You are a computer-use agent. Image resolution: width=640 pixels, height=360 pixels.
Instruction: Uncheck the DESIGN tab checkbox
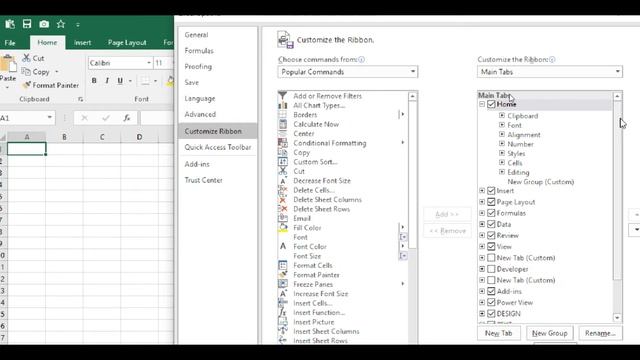[491, 314]
